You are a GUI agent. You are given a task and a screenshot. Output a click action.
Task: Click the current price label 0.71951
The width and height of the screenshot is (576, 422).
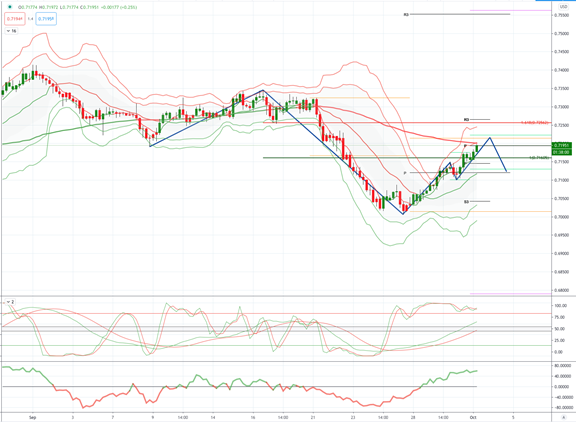(x=562, y=145)
